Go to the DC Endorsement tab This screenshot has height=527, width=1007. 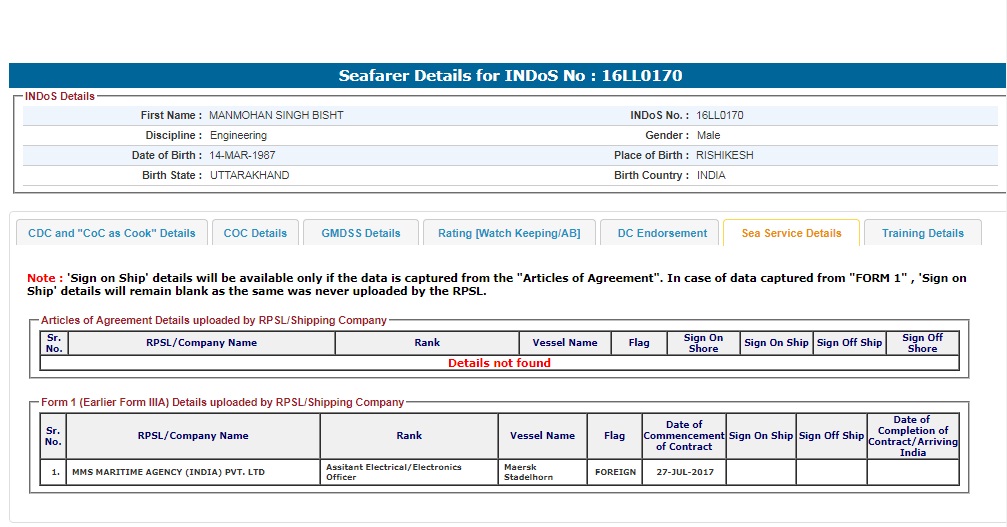[x=661, y=233]
